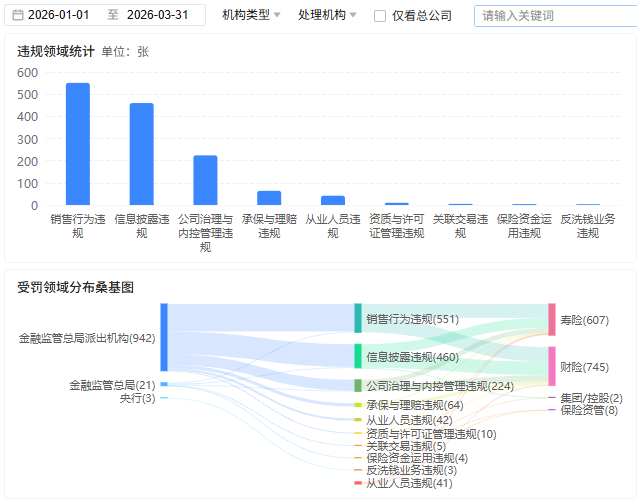Click the 保险资管(8) Sankey label
Viewport: 637px width, 501px height.
pos(588,410)
